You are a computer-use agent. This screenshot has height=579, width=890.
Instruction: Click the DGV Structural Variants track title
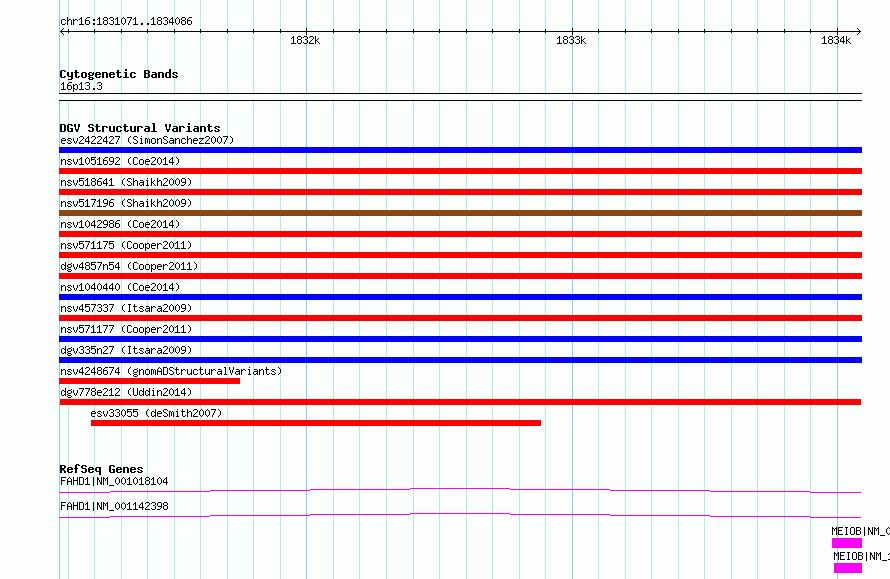(x=140, y=128)
